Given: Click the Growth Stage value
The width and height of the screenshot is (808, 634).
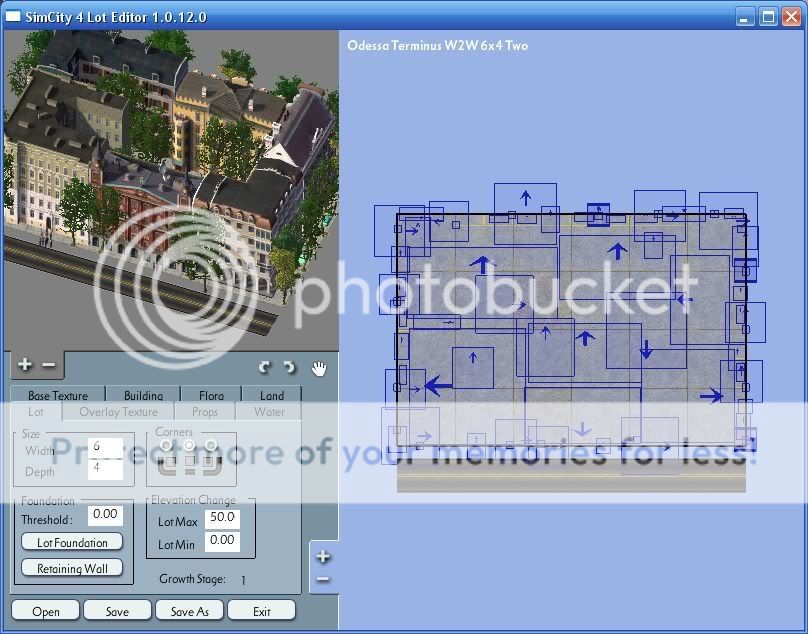Looking at the screenshot, I should [243, 580].
